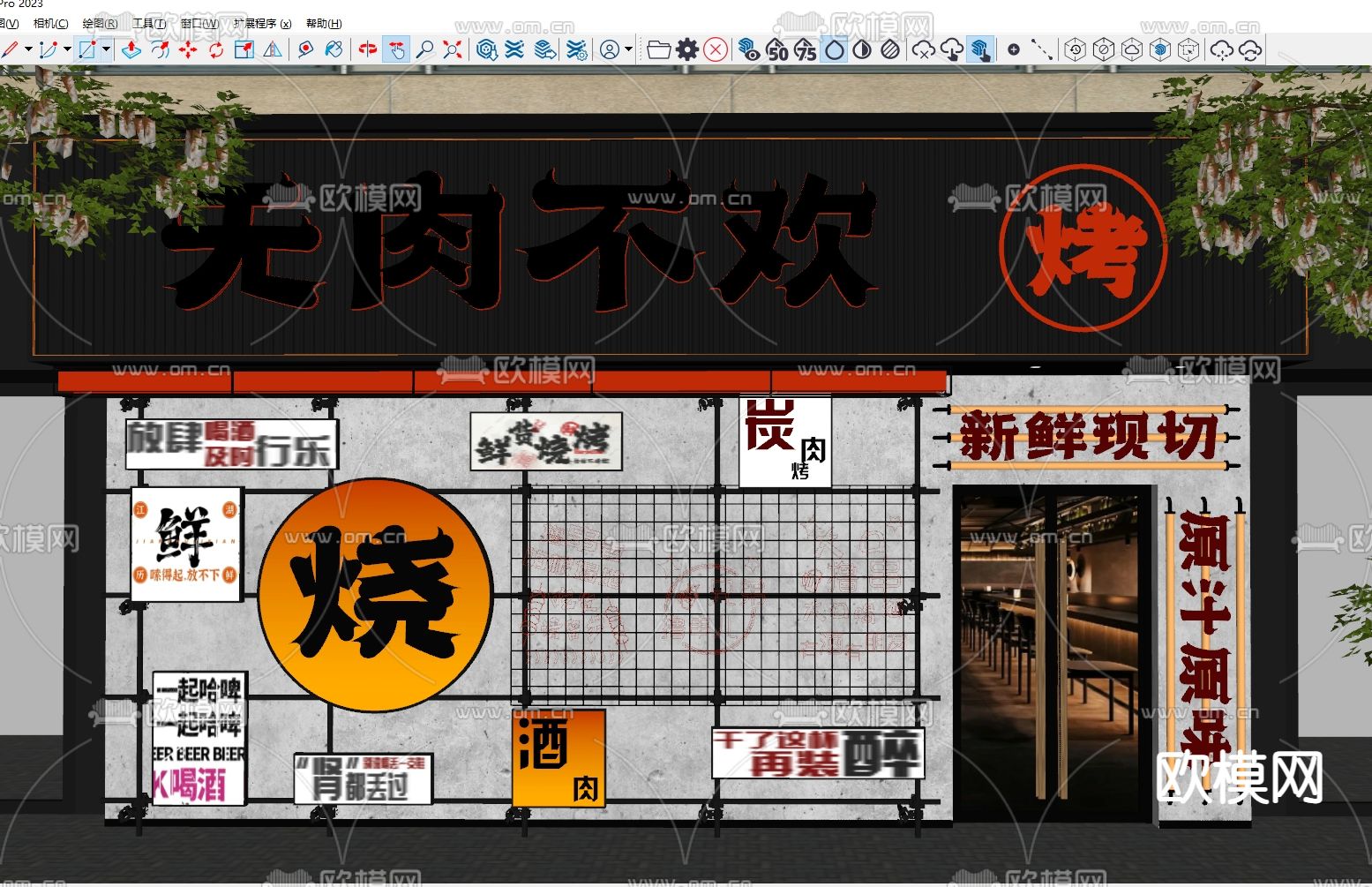Select the Line drawing tool
Viewport: 1372px width, 887px height.
pyautogui.click(x=10, y=50)
